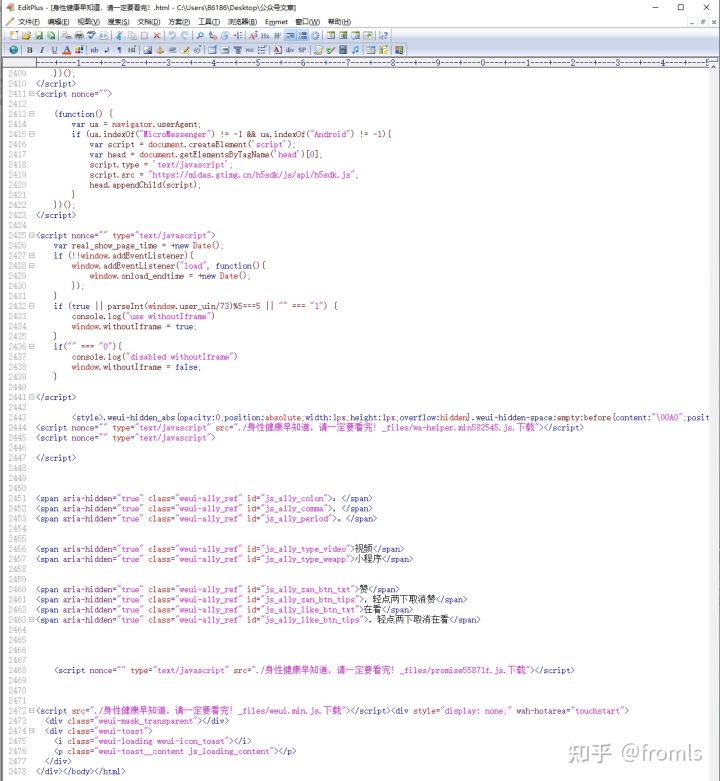The width and height of the screenshot is (720, 781).
Task: Run spell check from the toolbar
Action: 91,35
